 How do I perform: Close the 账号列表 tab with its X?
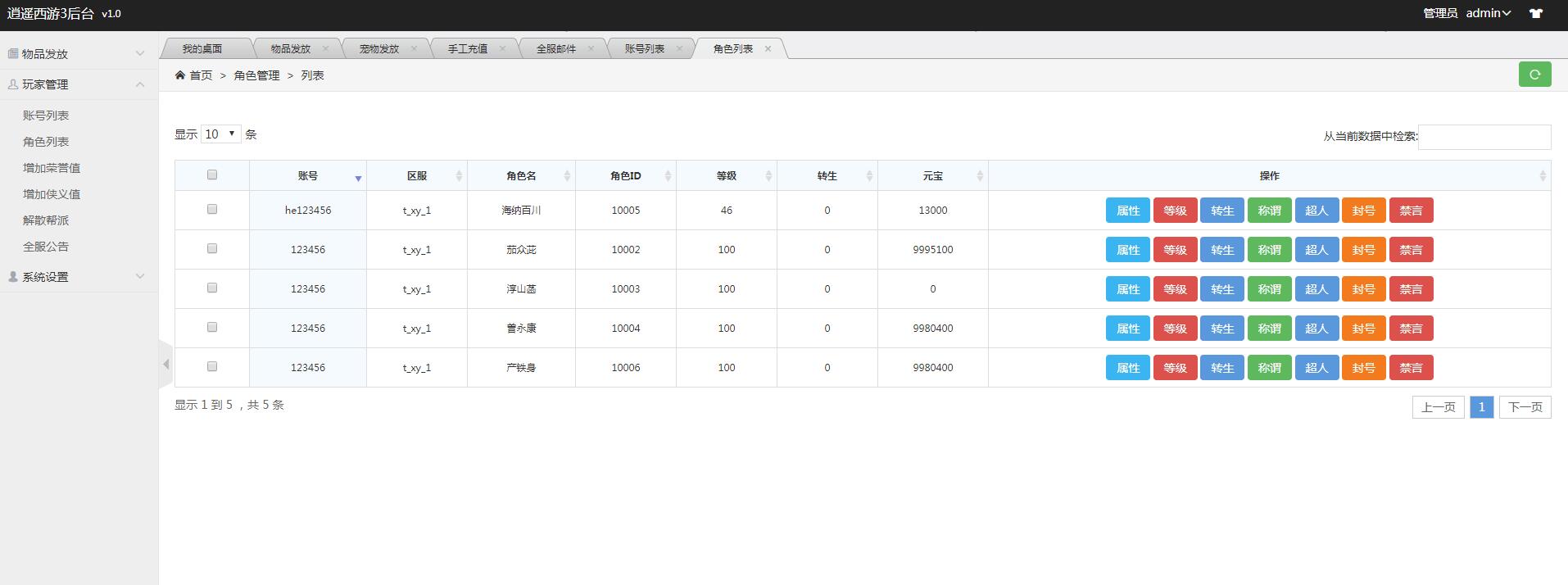pyautogui.click(x=679, y=49)
